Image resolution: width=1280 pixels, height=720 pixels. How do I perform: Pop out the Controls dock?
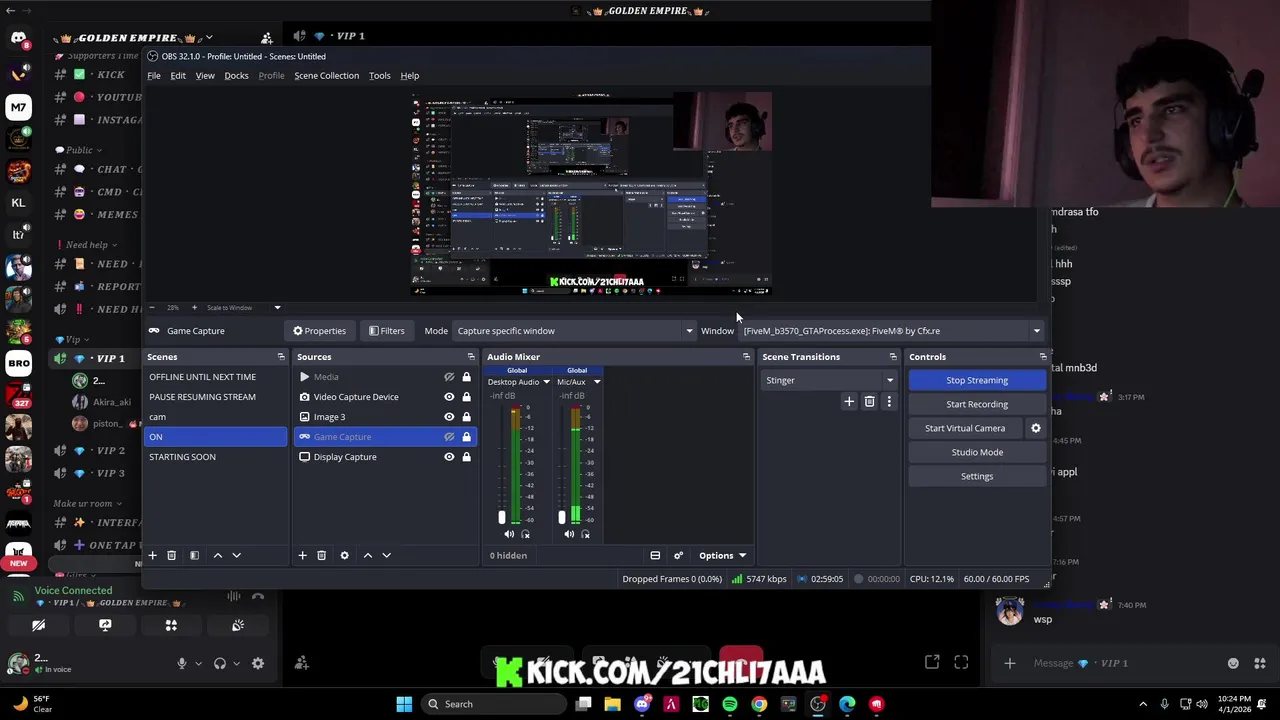[1043, 357]
